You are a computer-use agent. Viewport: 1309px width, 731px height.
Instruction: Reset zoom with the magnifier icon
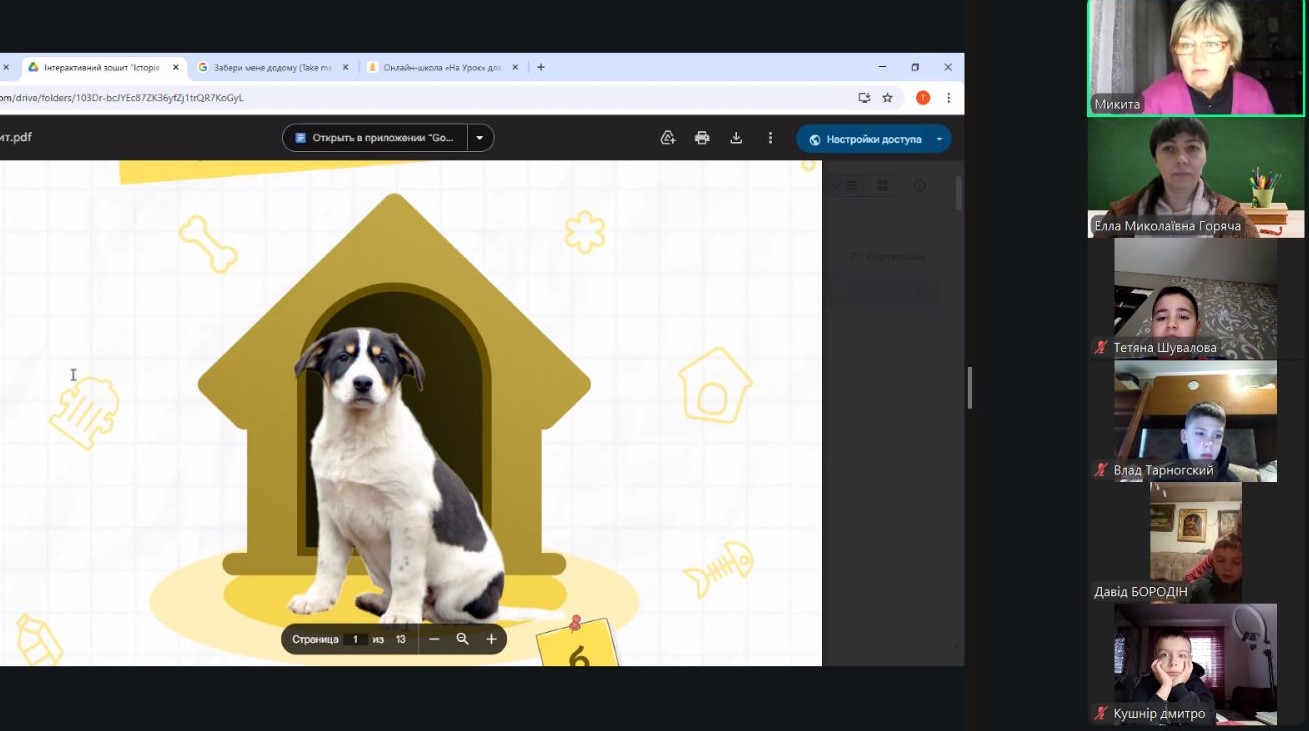tap(462, 639)
